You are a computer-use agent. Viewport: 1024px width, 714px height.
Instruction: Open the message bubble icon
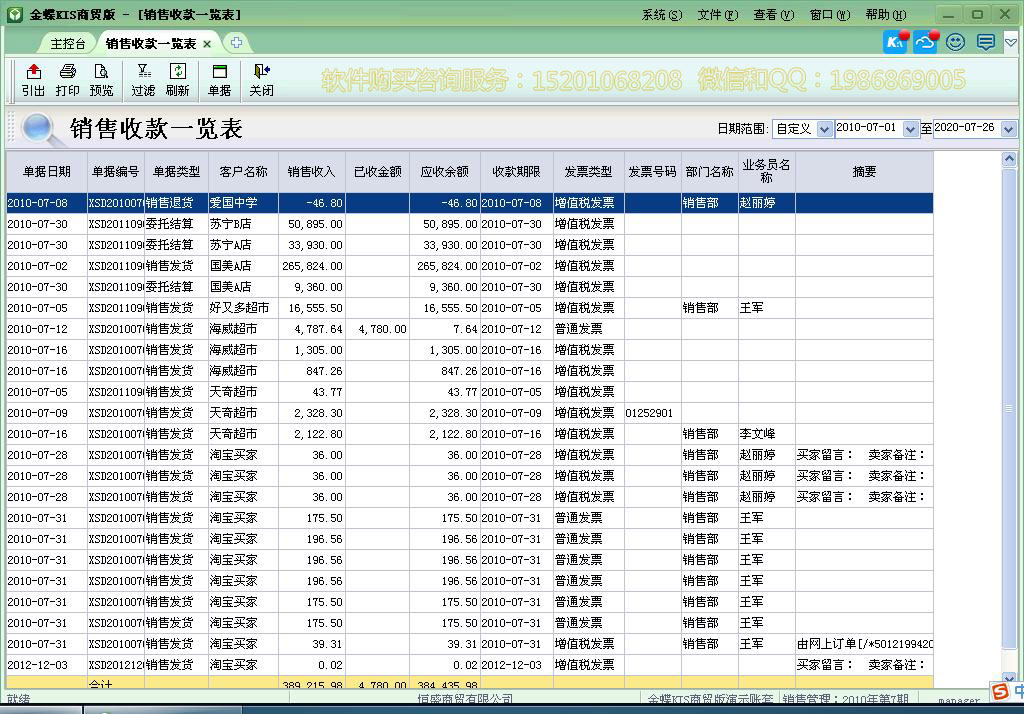(x=984, y=42)
